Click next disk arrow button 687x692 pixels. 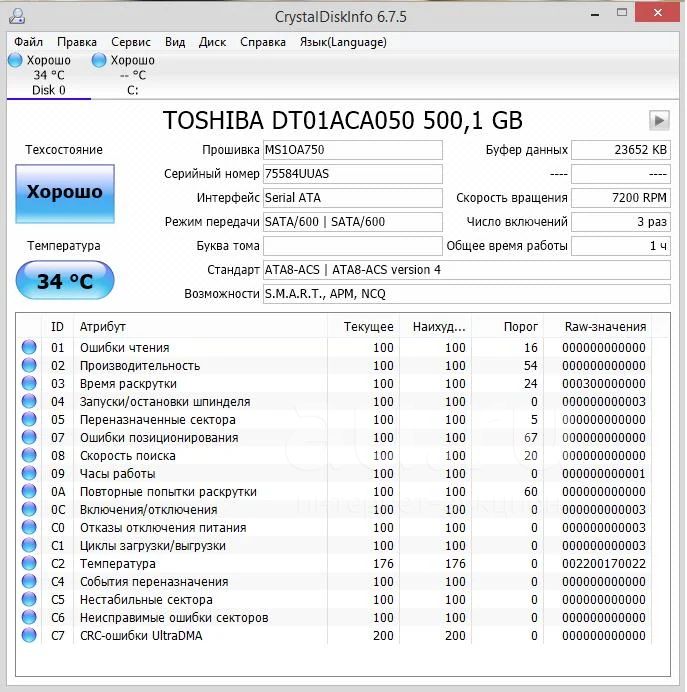pyautogui.click(x=659, y=120)
